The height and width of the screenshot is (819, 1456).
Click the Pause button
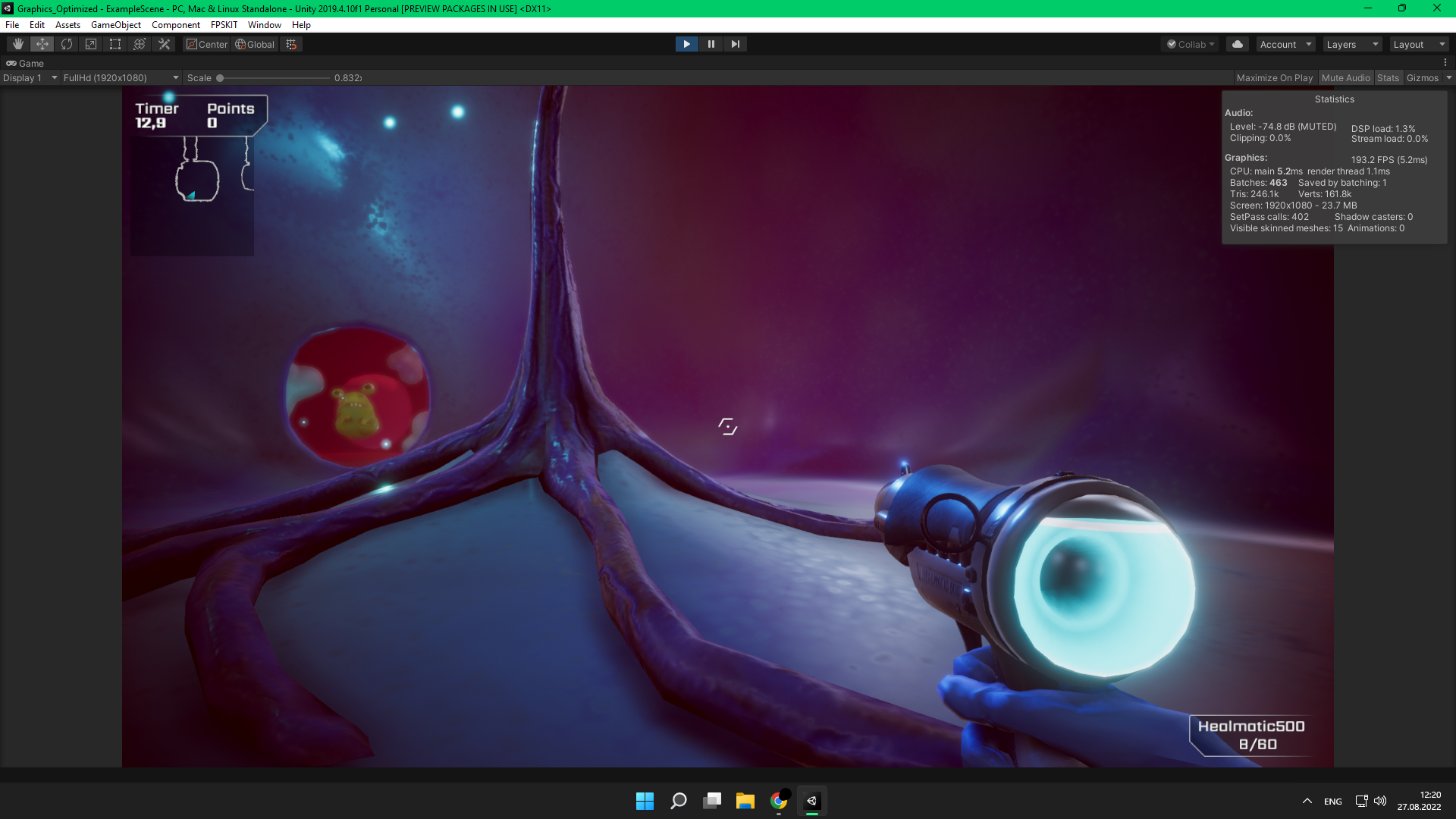pyautogui.click(x=711, y=44)
